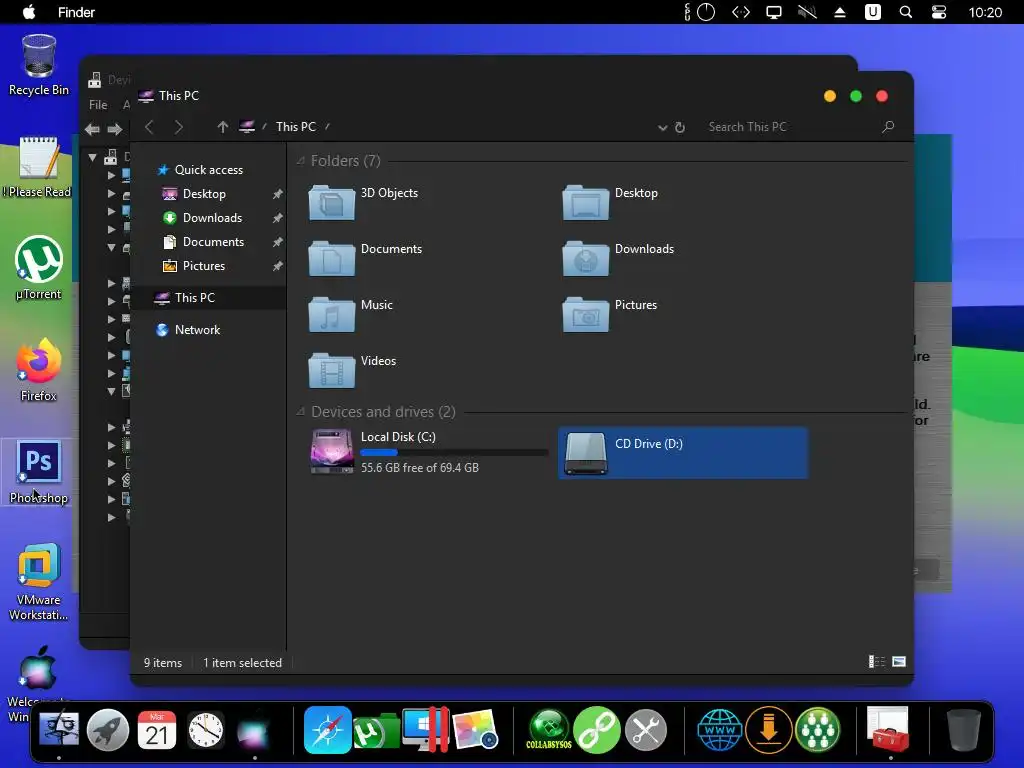1024x768 pixels.
Task: Open the Calendar icon showing 21
Action: (x=157, y=729)
